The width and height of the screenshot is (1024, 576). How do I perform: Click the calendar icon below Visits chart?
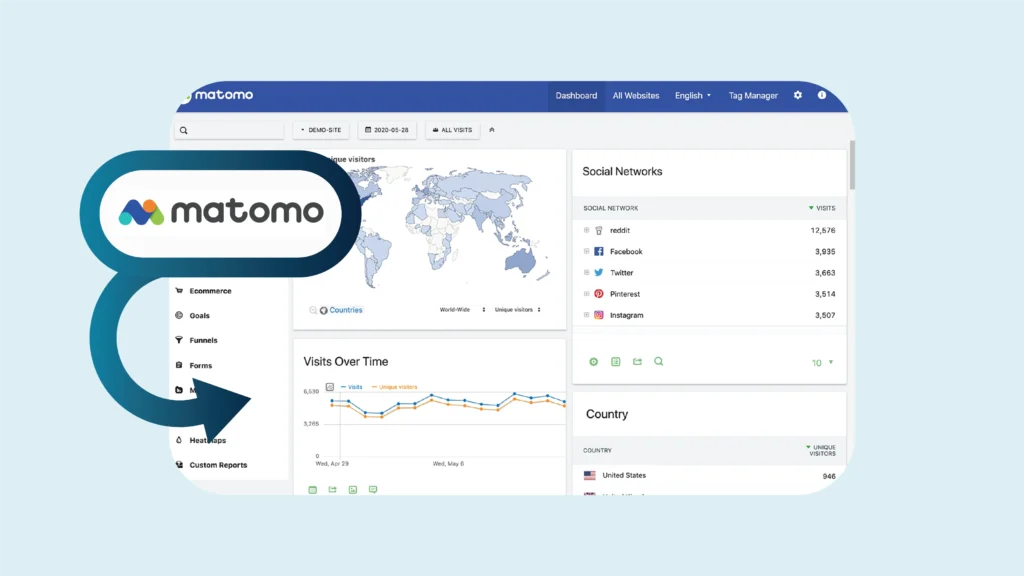pyautogui.click(x=312, y=490)
